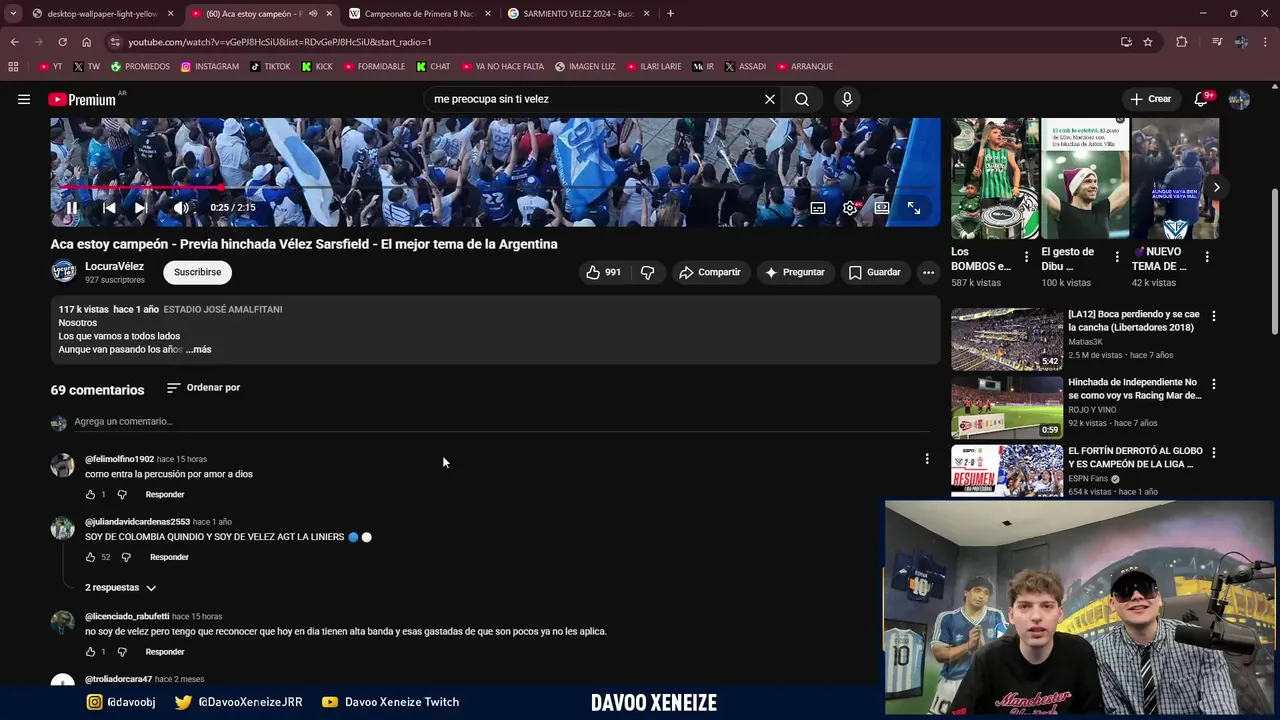Click the Agrega un comentario field
Screen dimensions: 1280x720
point(501,422)
